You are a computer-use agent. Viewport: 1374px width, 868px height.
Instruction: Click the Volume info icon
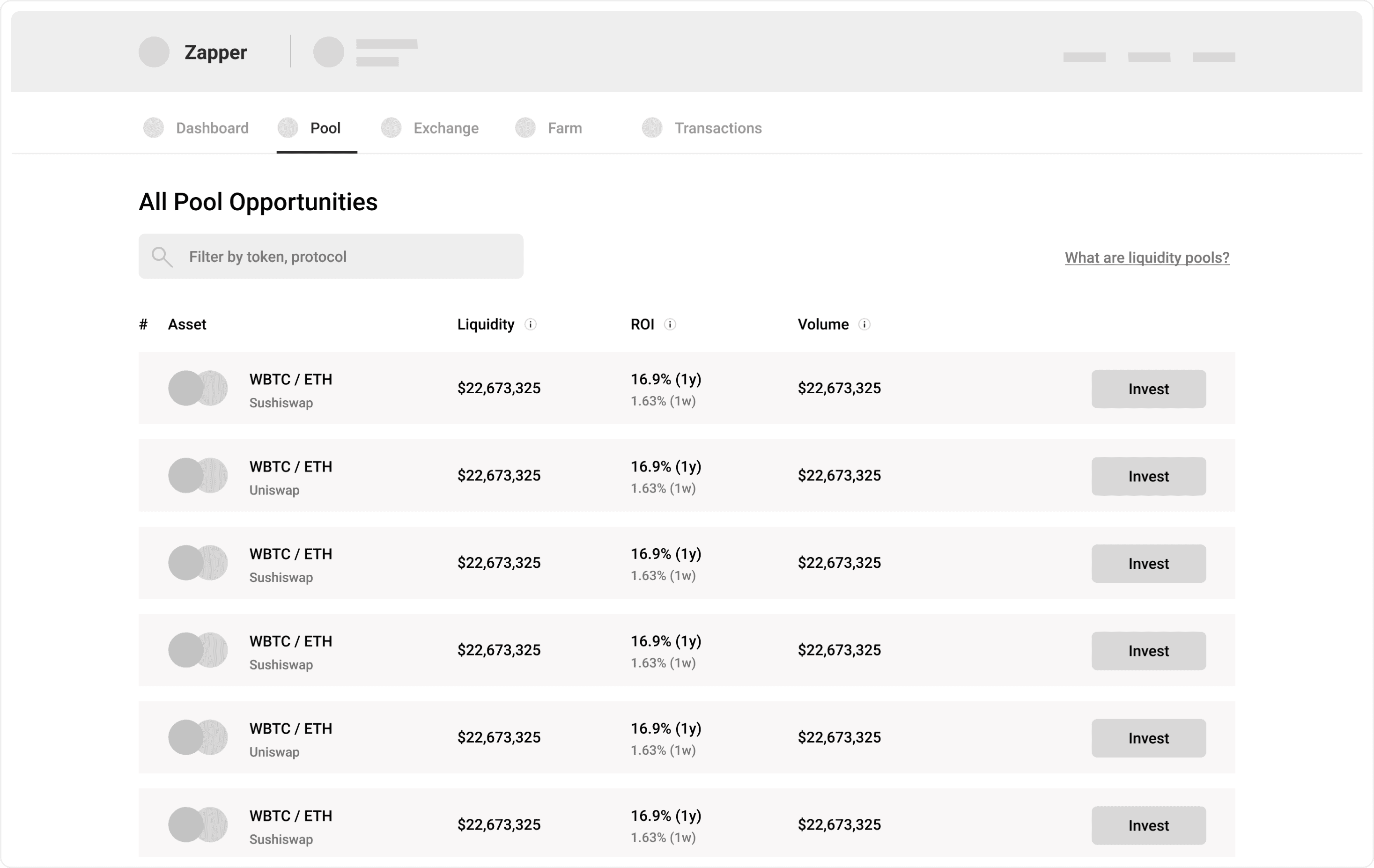(x=864, y=324)
